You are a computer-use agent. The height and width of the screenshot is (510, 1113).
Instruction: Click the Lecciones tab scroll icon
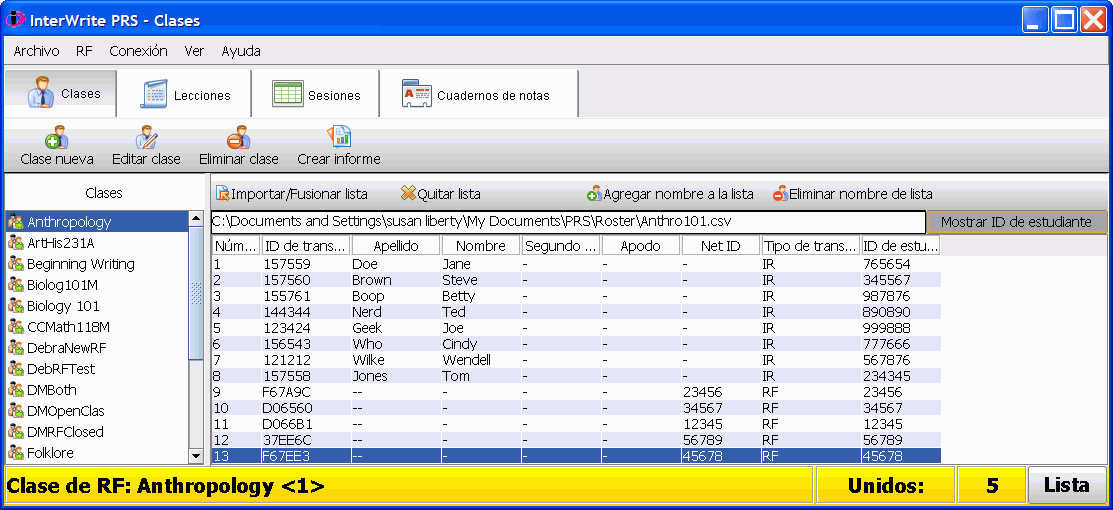point(154,94)
